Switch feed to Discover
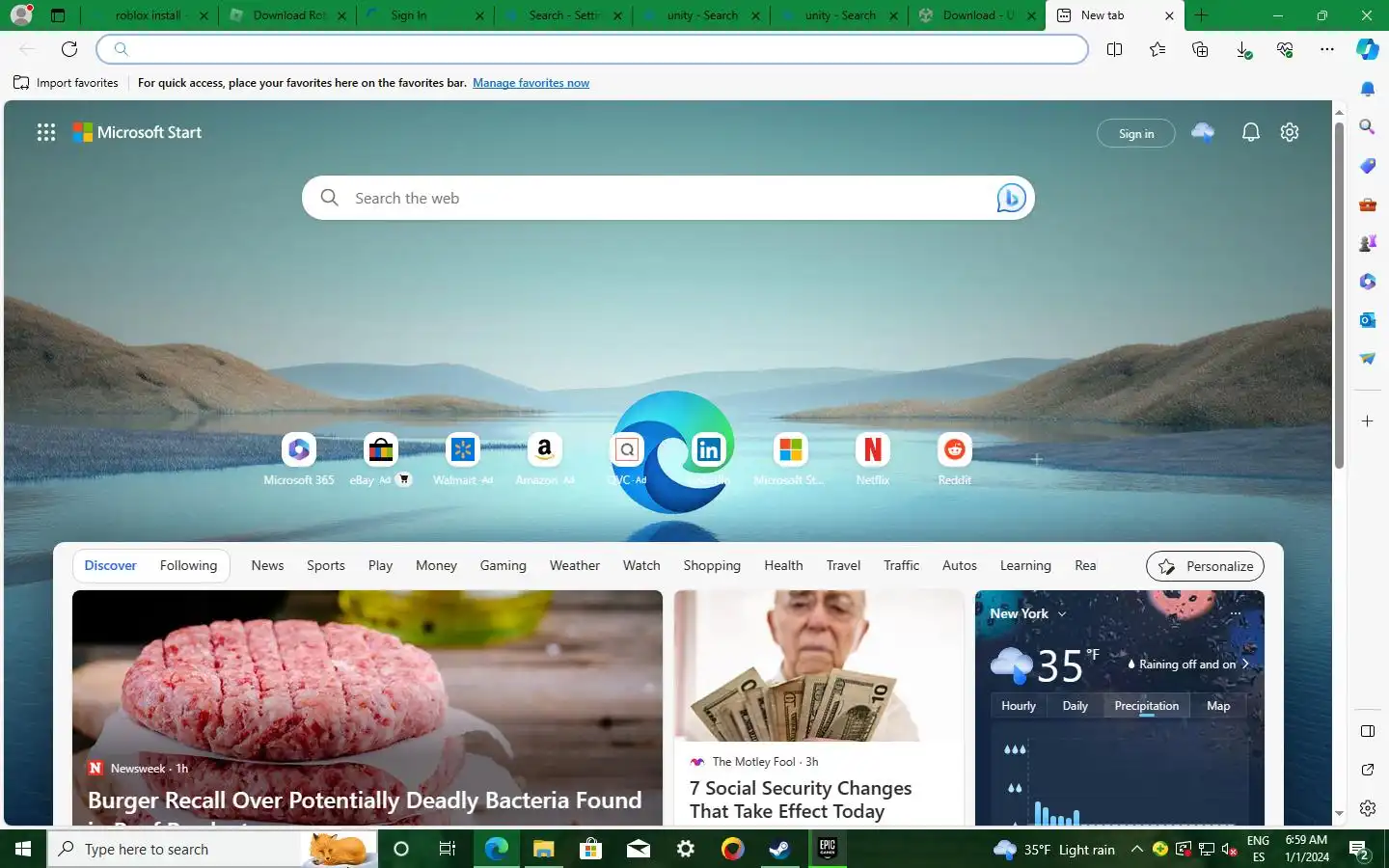The width and height of the screenshot is (1389, 868). (110, 565)
